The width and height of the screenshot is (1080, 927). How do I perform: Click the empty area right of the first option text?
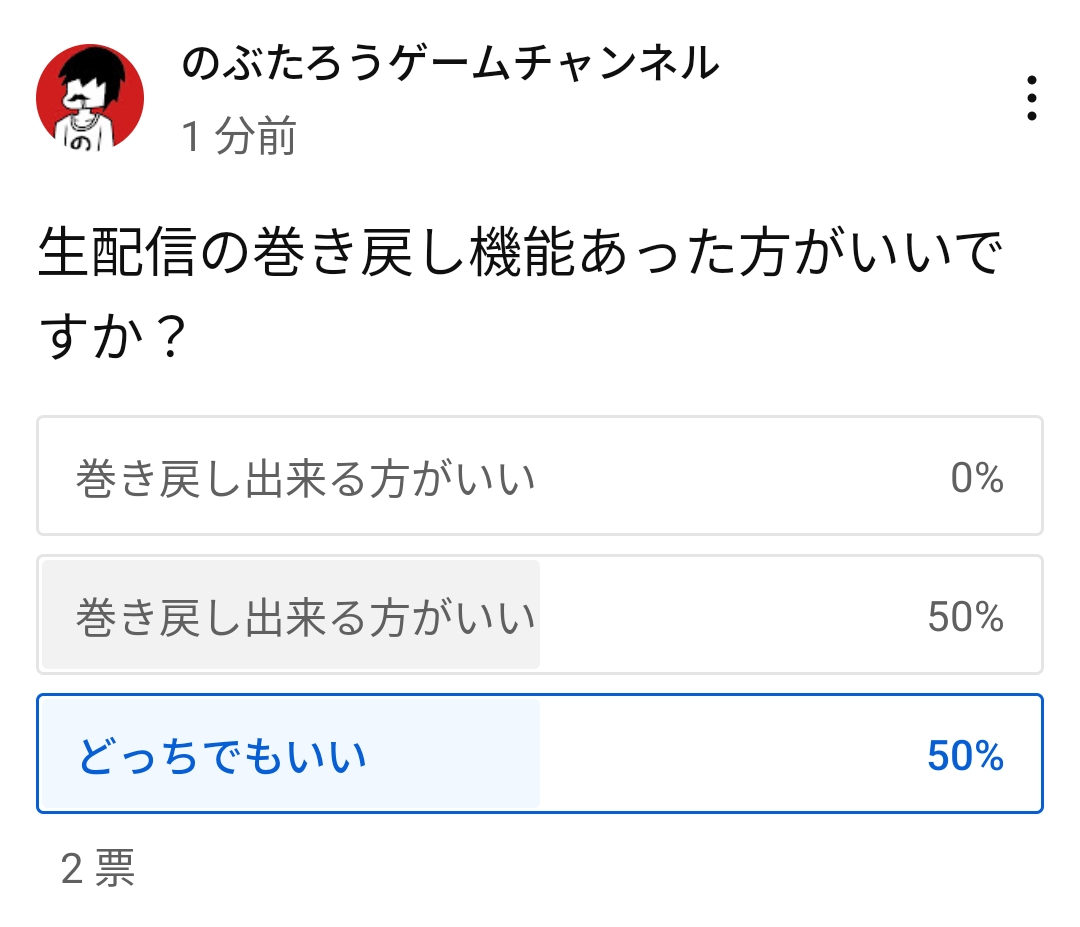pyautogui.click(x=740, y=476)
